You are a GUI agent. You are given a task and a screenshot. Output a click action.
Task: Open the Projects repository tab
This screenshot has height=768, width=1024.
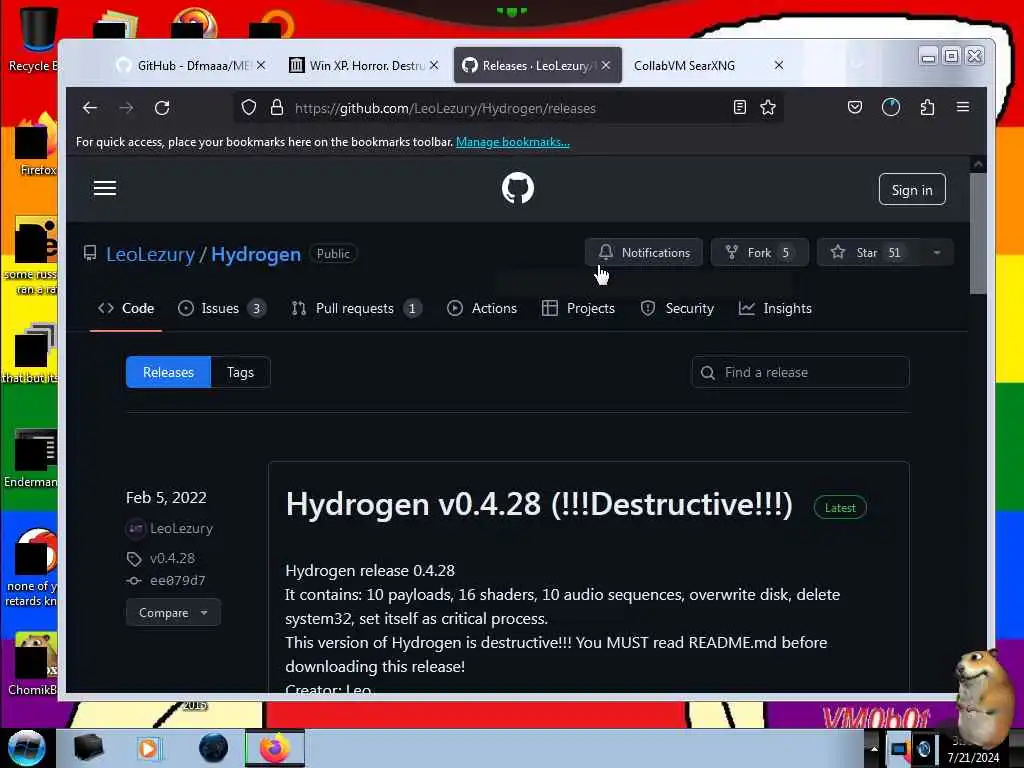[579, 308]
